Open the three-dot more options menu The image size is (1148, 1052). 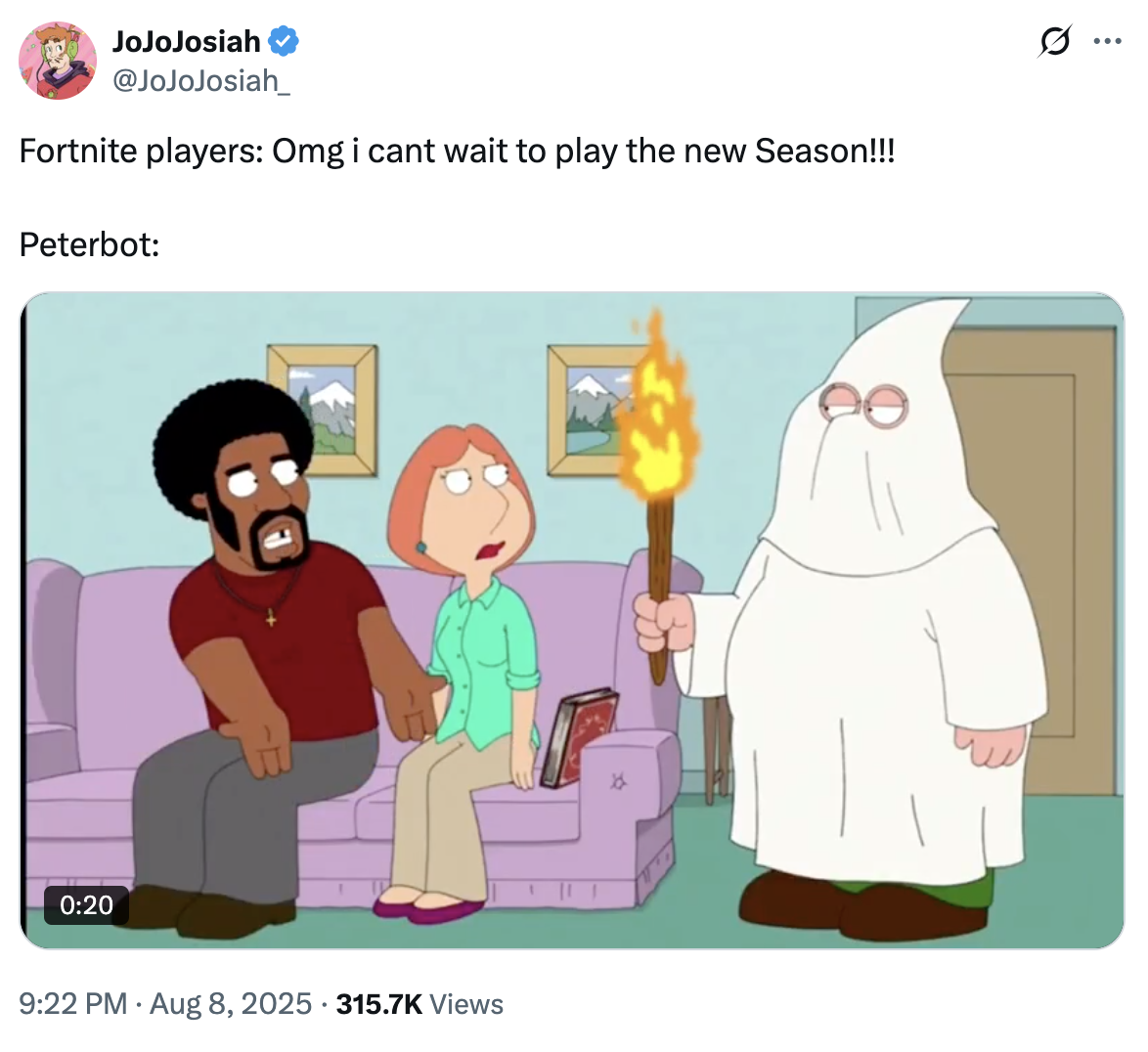pos(1107,41)
